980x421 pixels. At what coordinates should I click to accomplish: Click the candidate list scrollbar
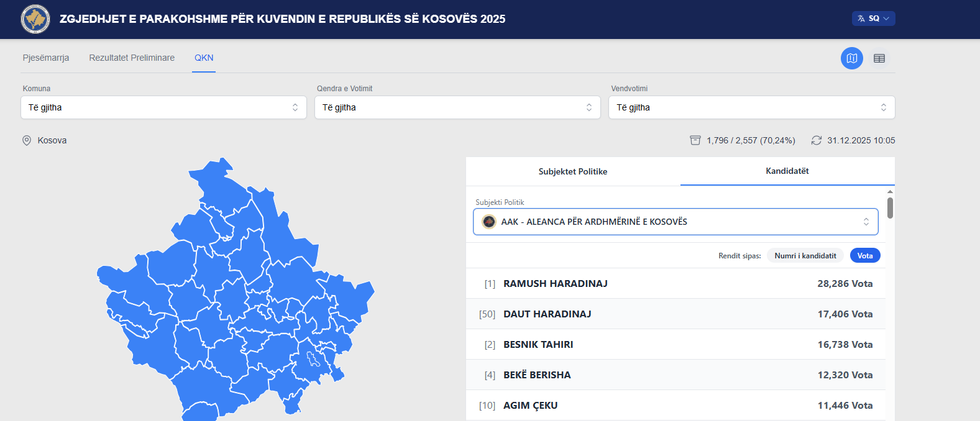890,208
